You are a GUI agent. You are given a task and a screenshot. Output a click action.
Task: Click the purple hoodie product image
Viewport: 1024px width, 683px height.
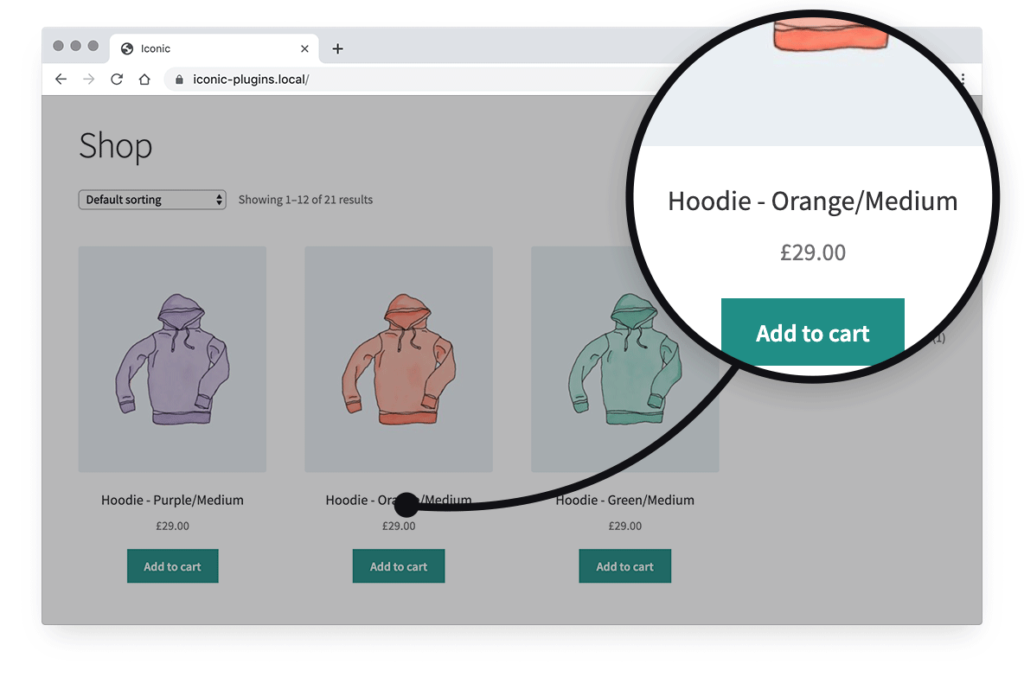(x=172, y=358)
